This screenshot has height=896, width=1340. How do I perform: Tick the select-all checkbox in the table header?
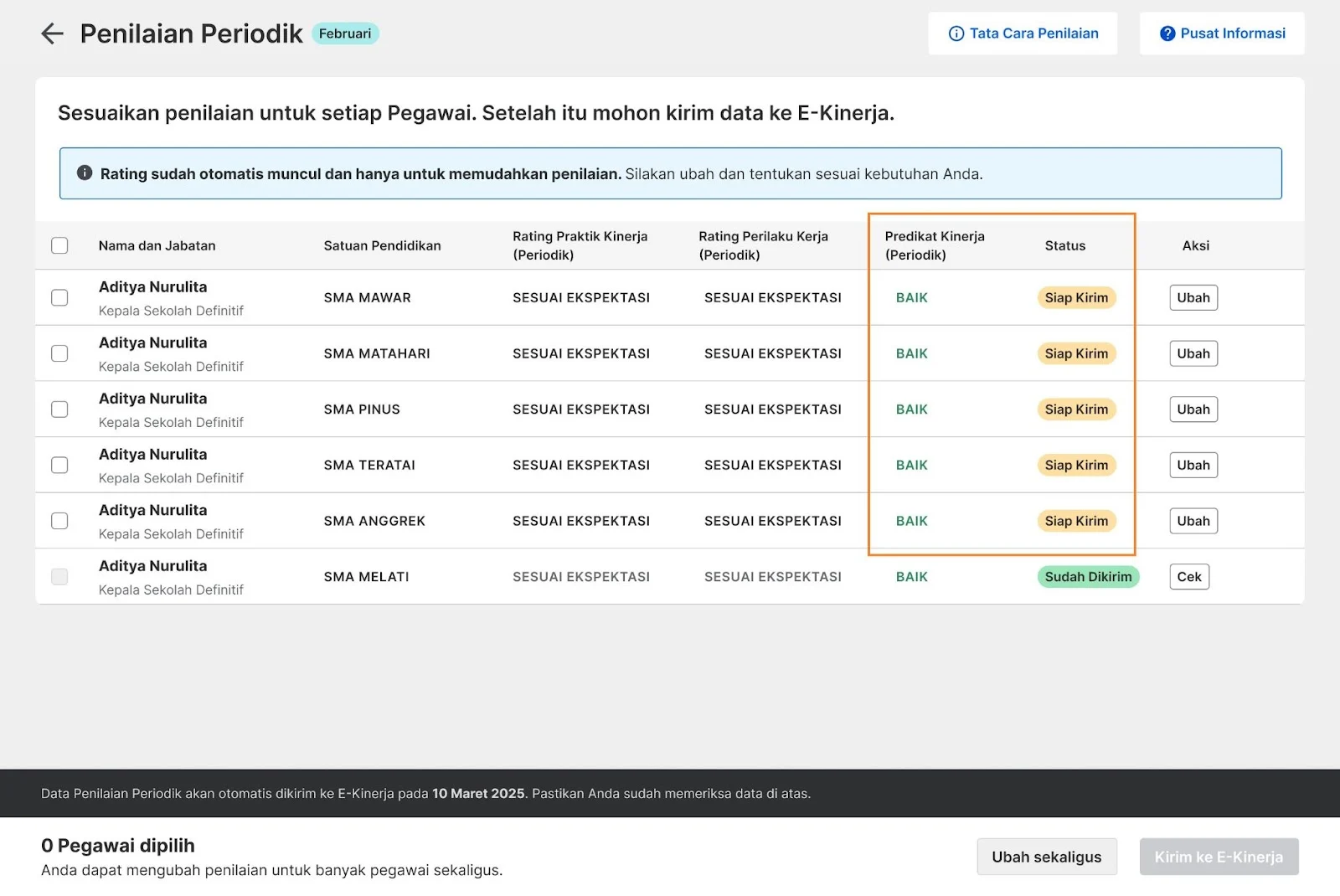point(59,245)
